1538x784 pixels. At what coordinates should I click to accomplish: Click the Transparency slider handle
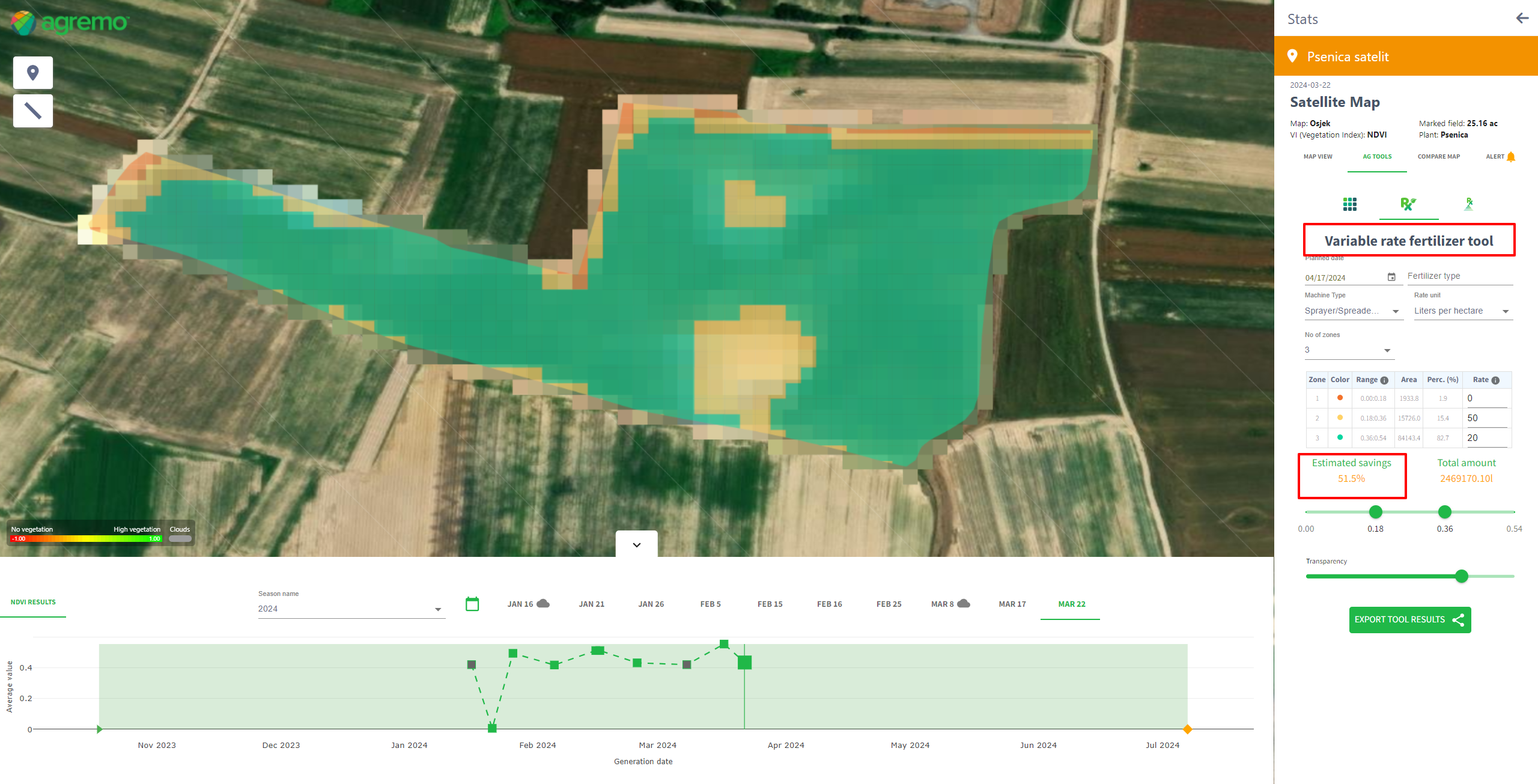1462,576
